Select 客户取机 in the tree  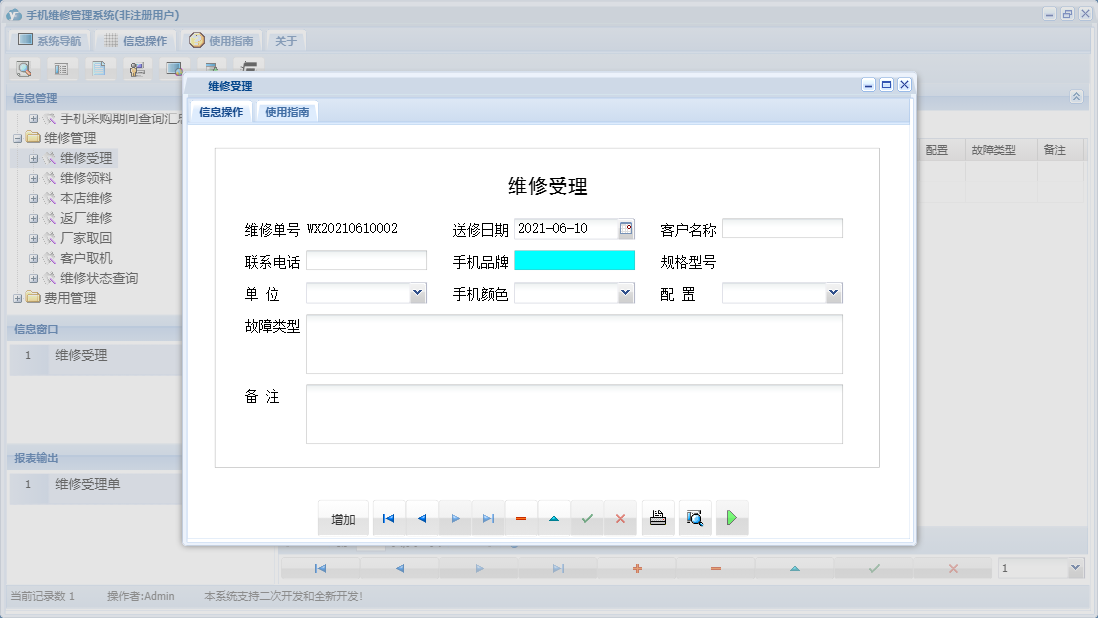[86, 258]
